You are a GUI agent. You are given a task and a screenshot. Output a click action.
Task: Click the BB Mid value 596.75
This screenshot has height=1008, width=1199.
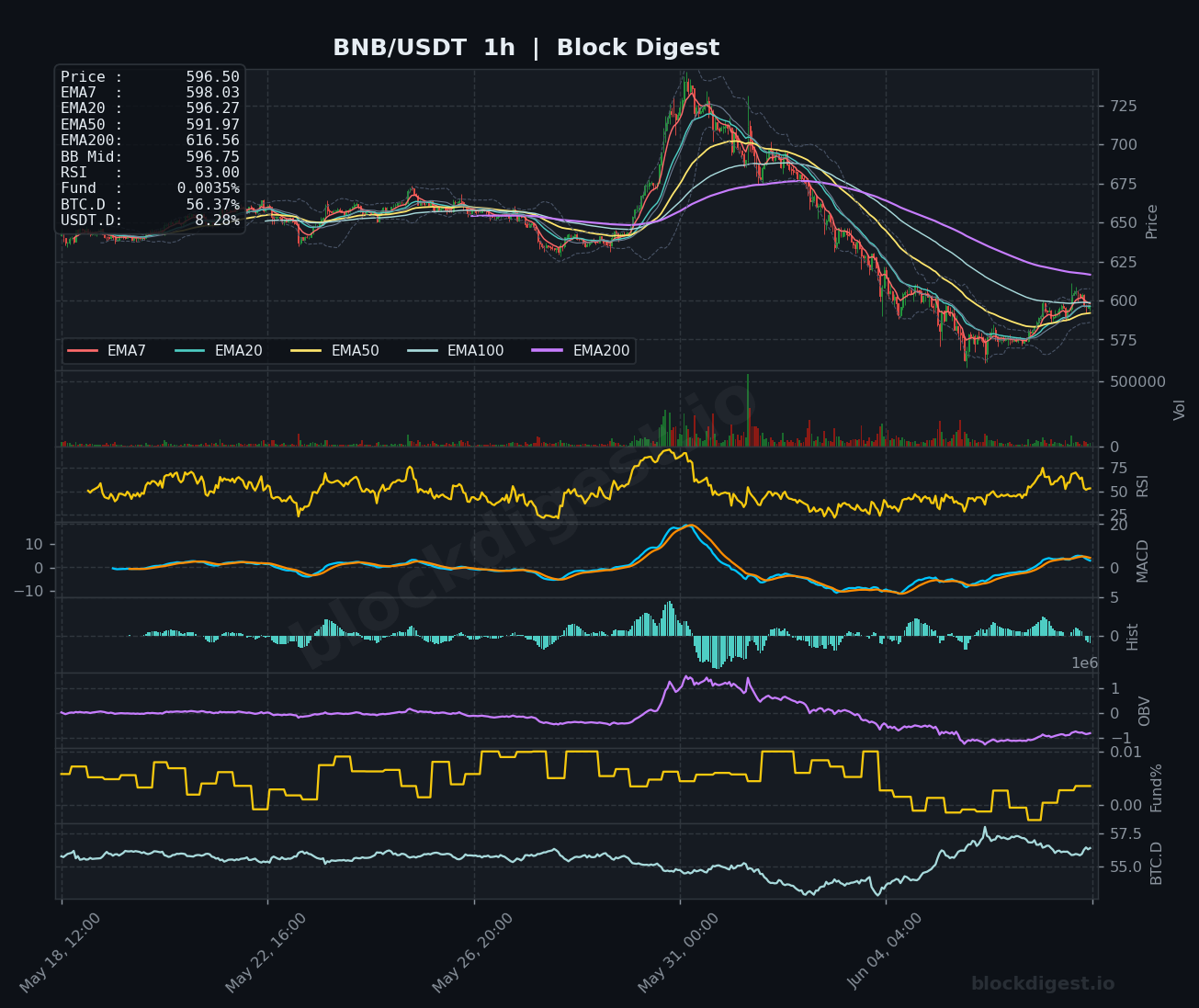[x=212, y=157]
